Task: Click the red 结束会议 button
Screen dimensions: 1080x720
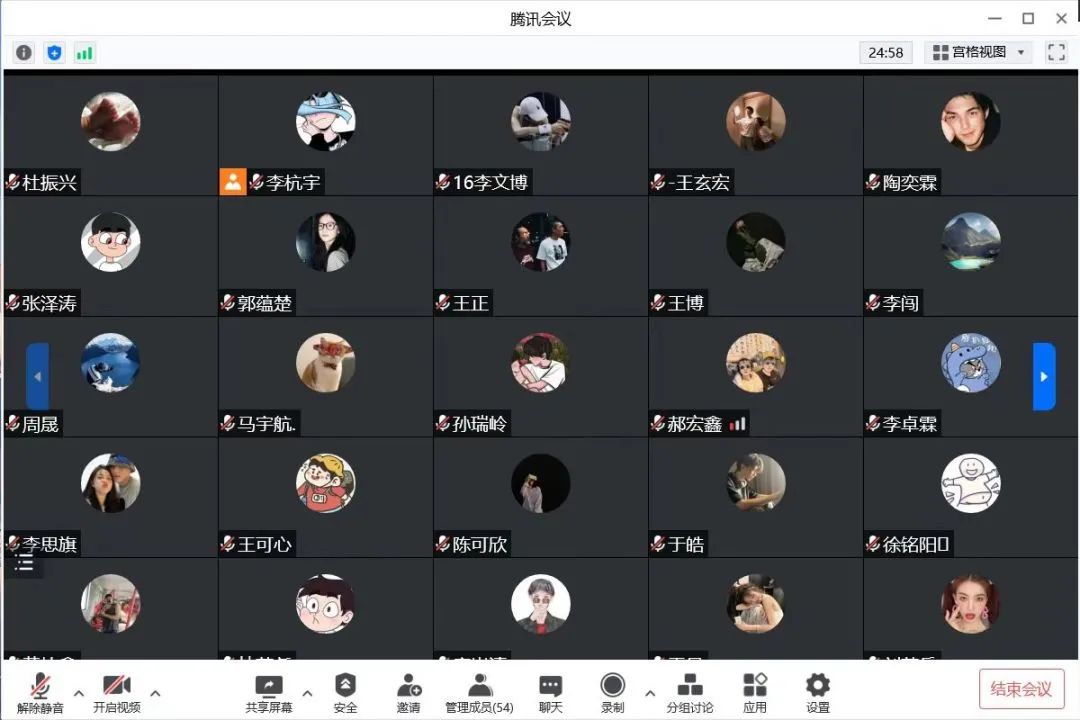Action: tap(1021, 689)
